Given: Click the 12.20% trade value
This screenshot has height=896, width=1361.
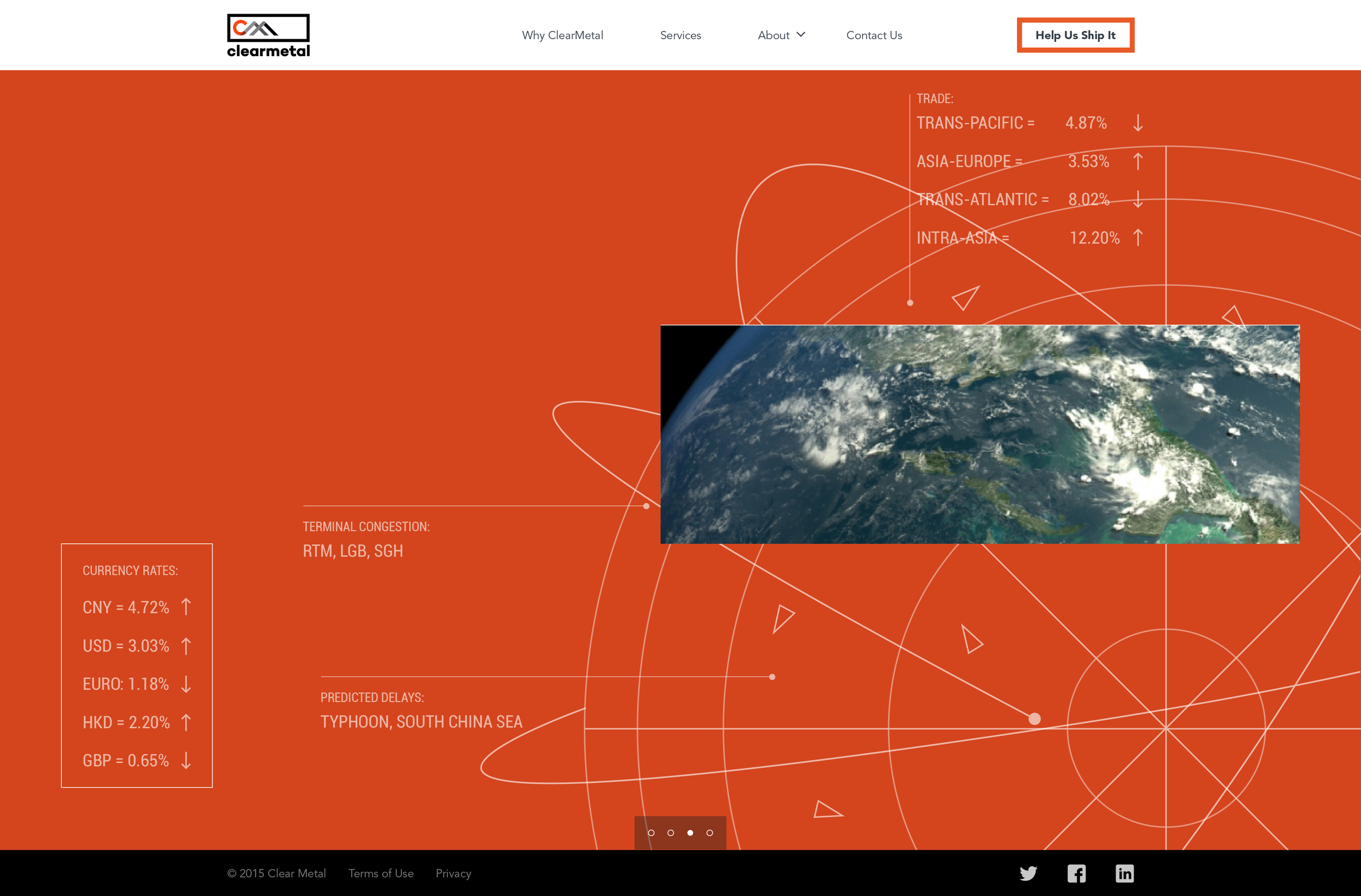Looking at the screenshot, I should (1095, 237).
